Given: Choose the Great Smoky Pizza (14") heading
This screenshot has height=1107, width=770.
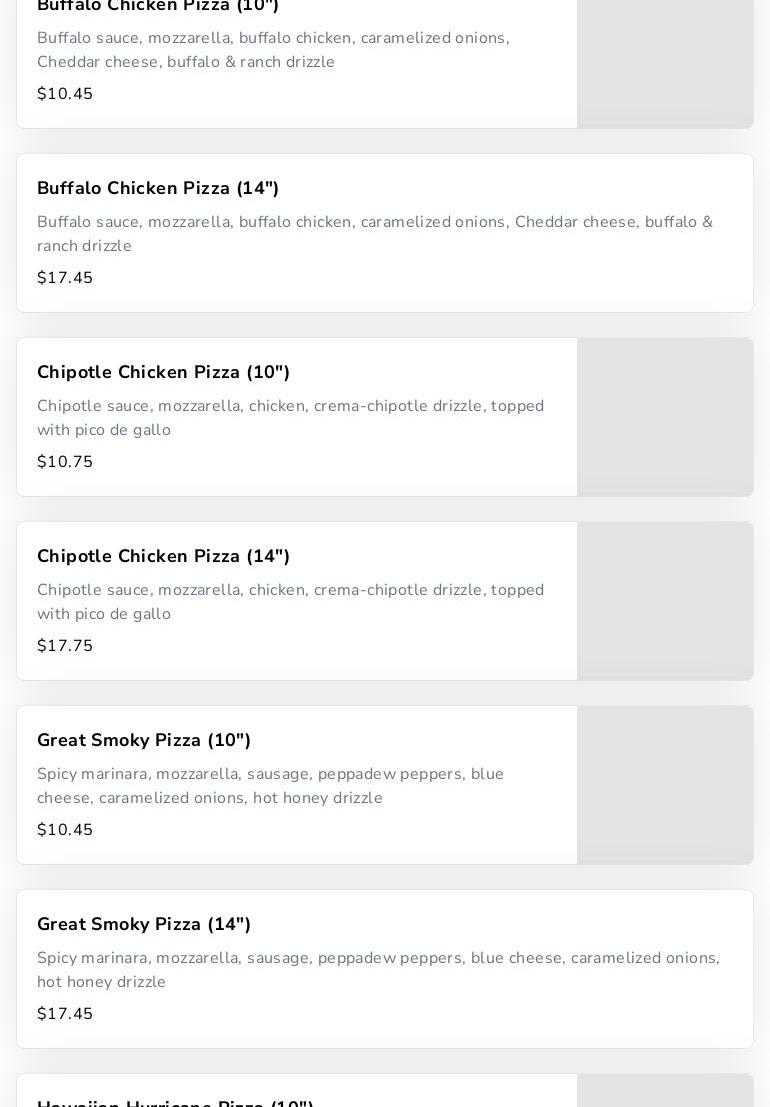Looking at the screenshot, I should pyautogui.click(x=144, y=924).
